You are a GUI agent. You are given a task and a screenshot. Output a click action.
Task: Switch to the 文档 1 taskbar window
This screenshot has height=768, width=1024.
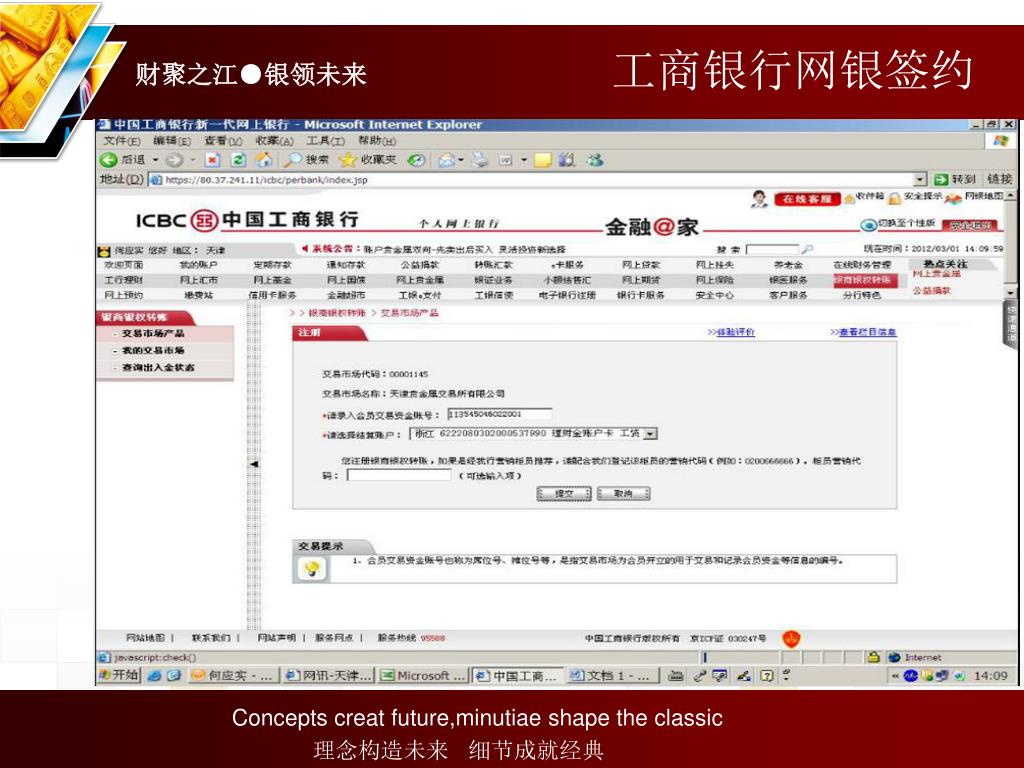click(x=612, y=676)
